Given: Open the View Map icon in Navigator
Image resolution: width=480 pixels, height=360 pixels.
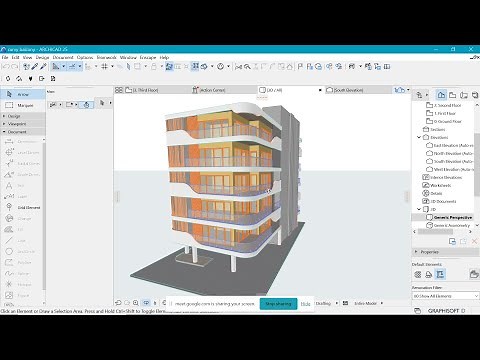Looking at the screenshot, I should click(452, 95).
